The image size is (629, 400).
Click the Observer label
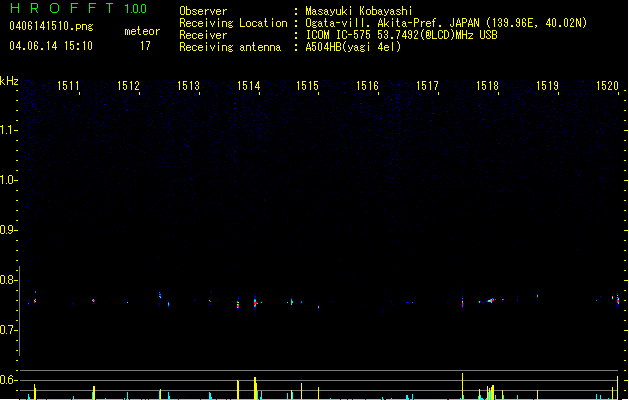(x=203, y=11)
